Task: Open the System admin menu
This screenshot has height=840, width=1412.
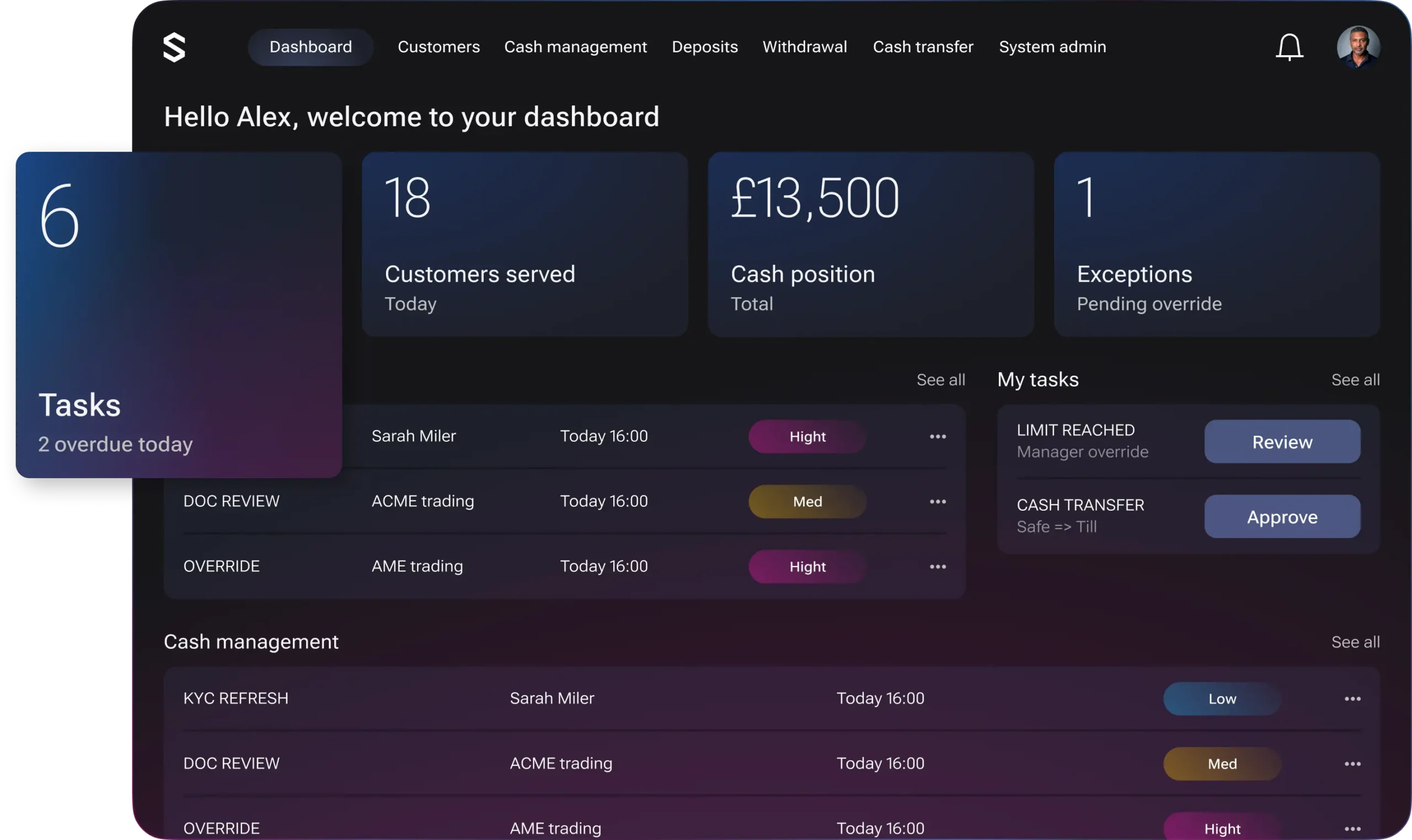Action: pos(1052,47)
